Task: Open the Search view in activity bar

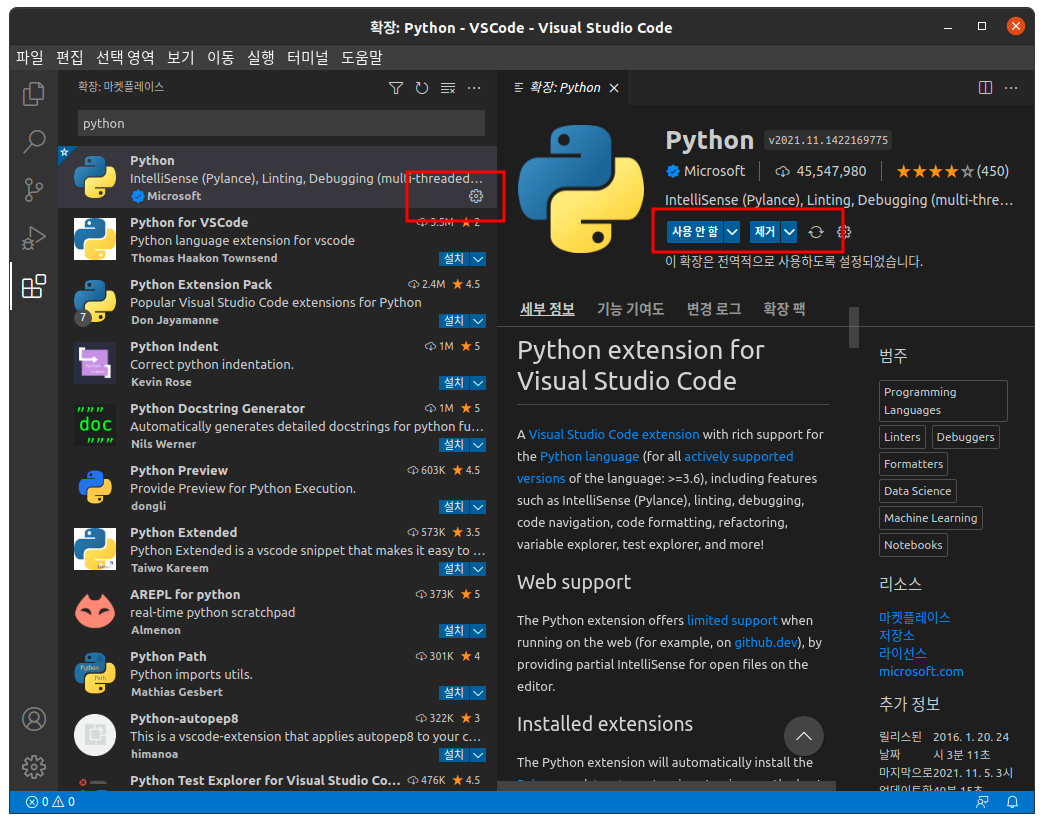Action: [33, 141]
